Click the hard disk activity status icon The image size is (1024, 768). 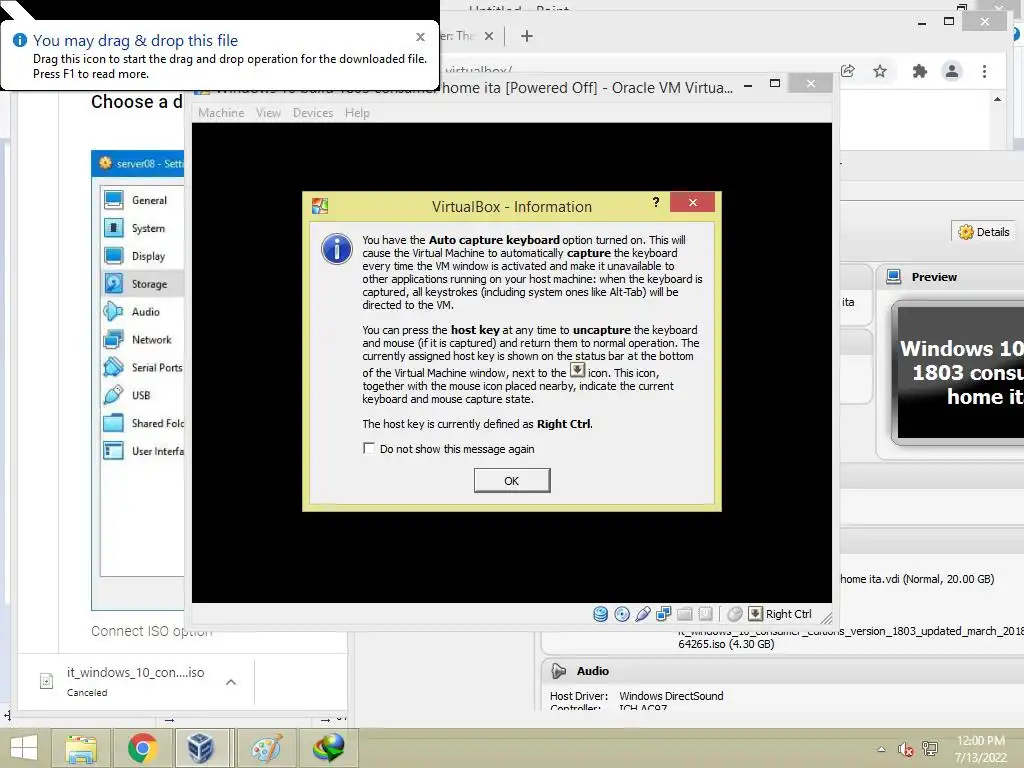tap(600, 614)
